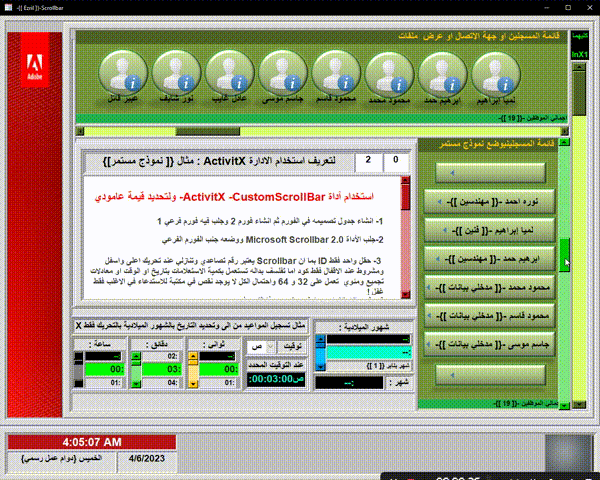Click the minutes next value 04:
Screen dimensions: 600x480
click(161, 383)
